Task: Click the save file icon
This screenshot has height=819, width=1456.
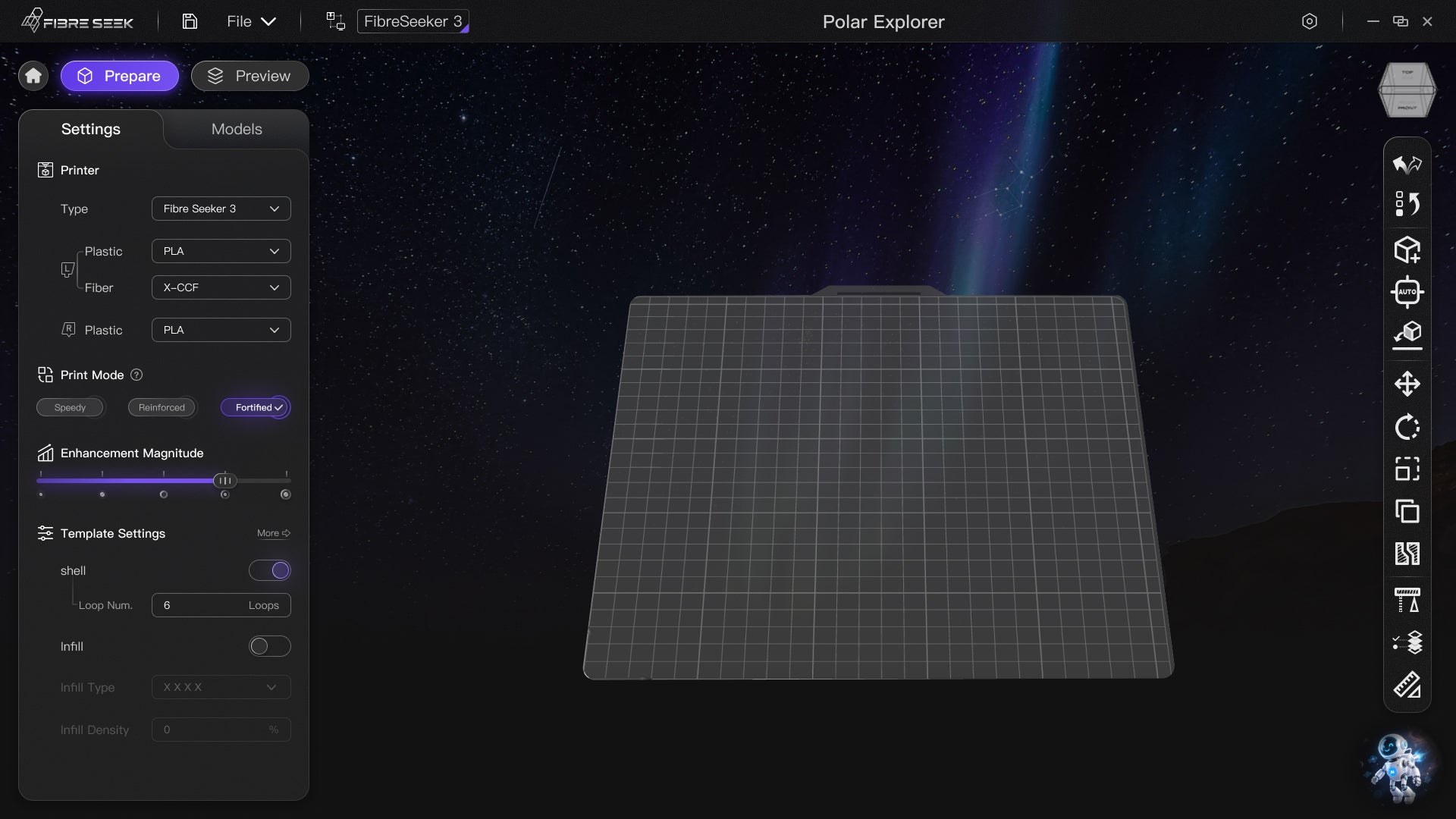Action: point(190,21)
